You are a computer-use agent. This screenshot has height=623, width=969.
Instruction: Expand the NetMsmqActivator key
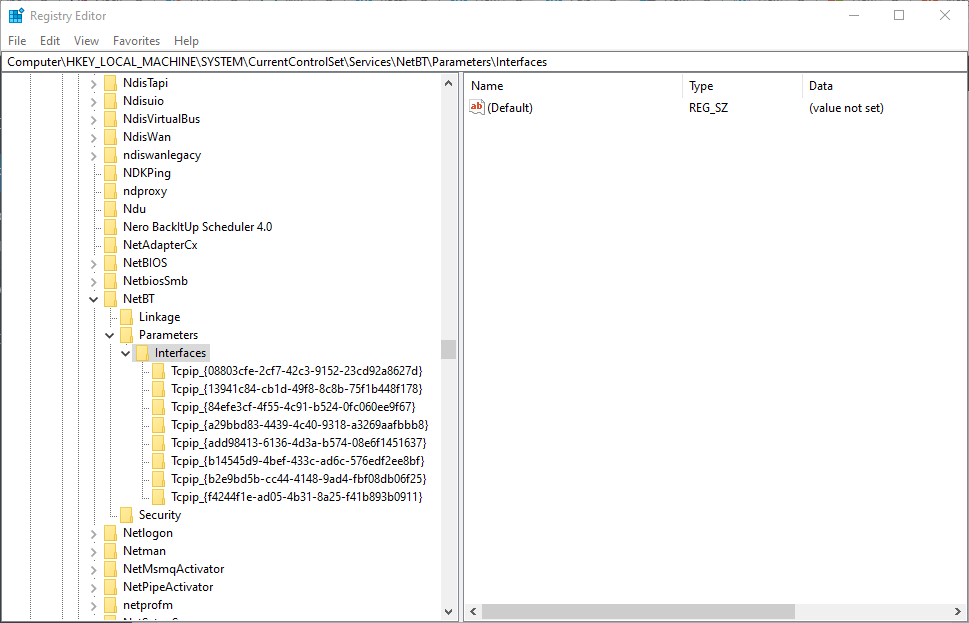tap(93, 569)
